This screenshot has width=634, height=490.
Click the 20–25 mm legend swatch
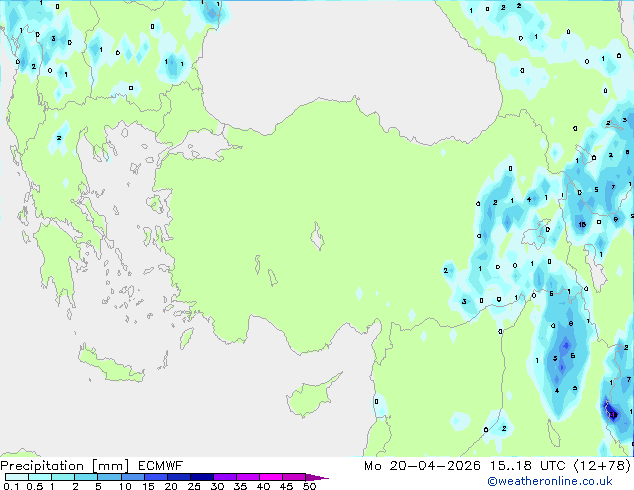[178, 477]
